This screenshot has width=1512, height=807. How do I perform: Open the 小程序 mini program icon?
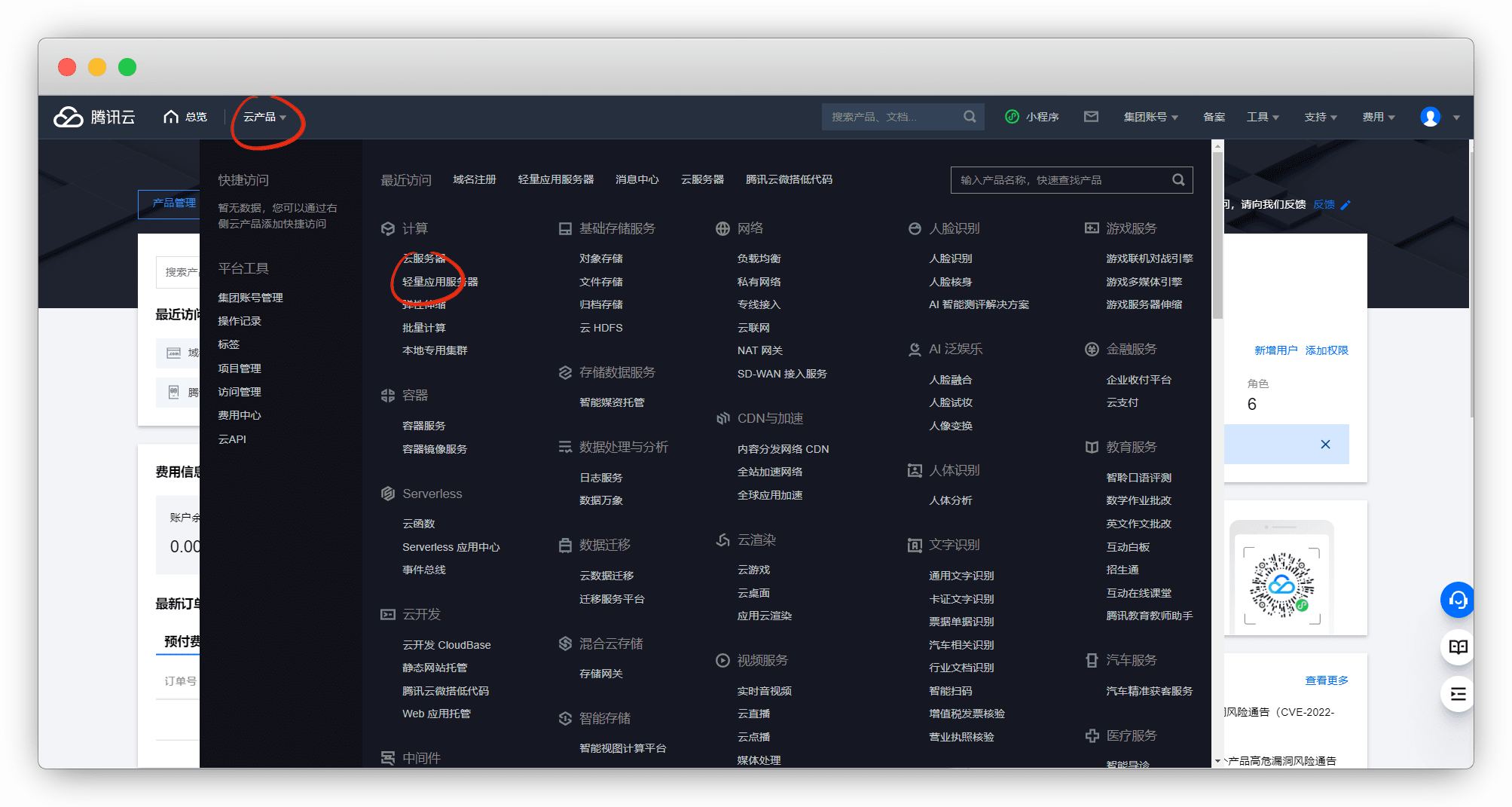tap(1013, 117)
